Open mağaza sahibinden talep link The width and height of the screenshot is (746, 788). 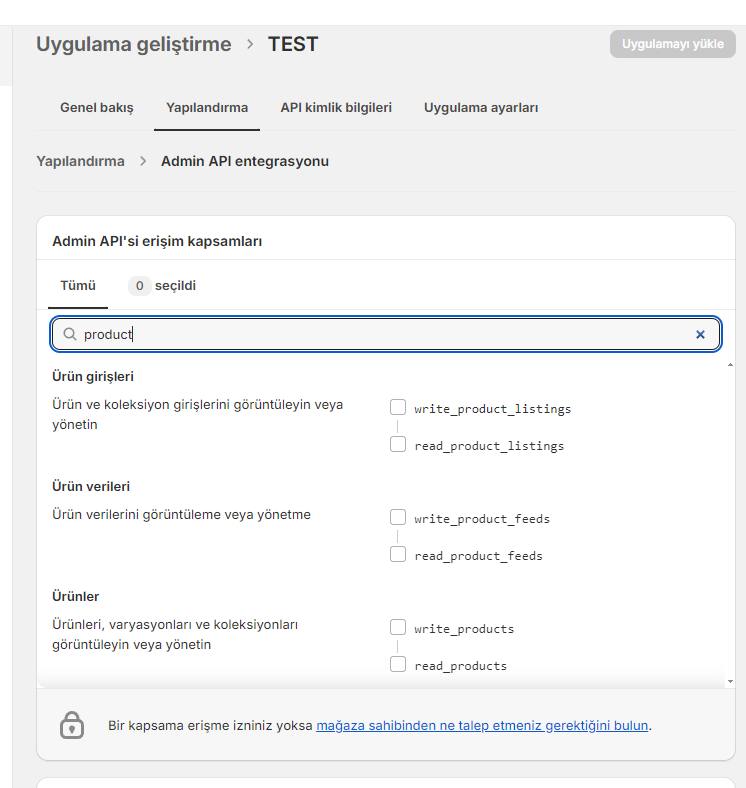coord(482,726)
